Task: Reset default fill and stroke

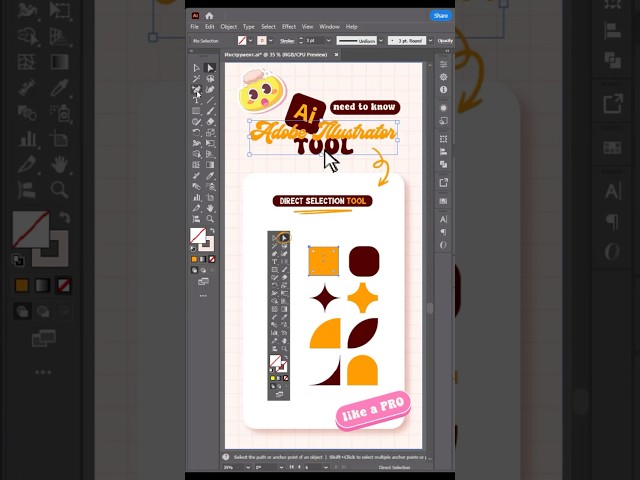Action: (193, 248)
